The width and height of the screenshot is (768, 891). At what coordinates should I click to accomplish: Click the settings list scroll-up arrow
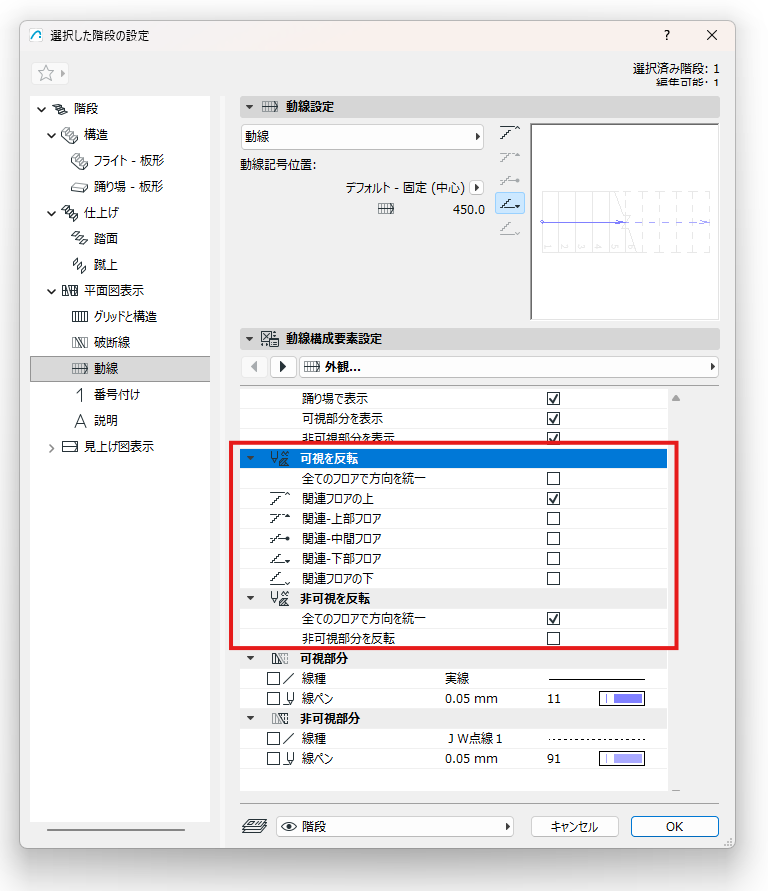point(676,398)
